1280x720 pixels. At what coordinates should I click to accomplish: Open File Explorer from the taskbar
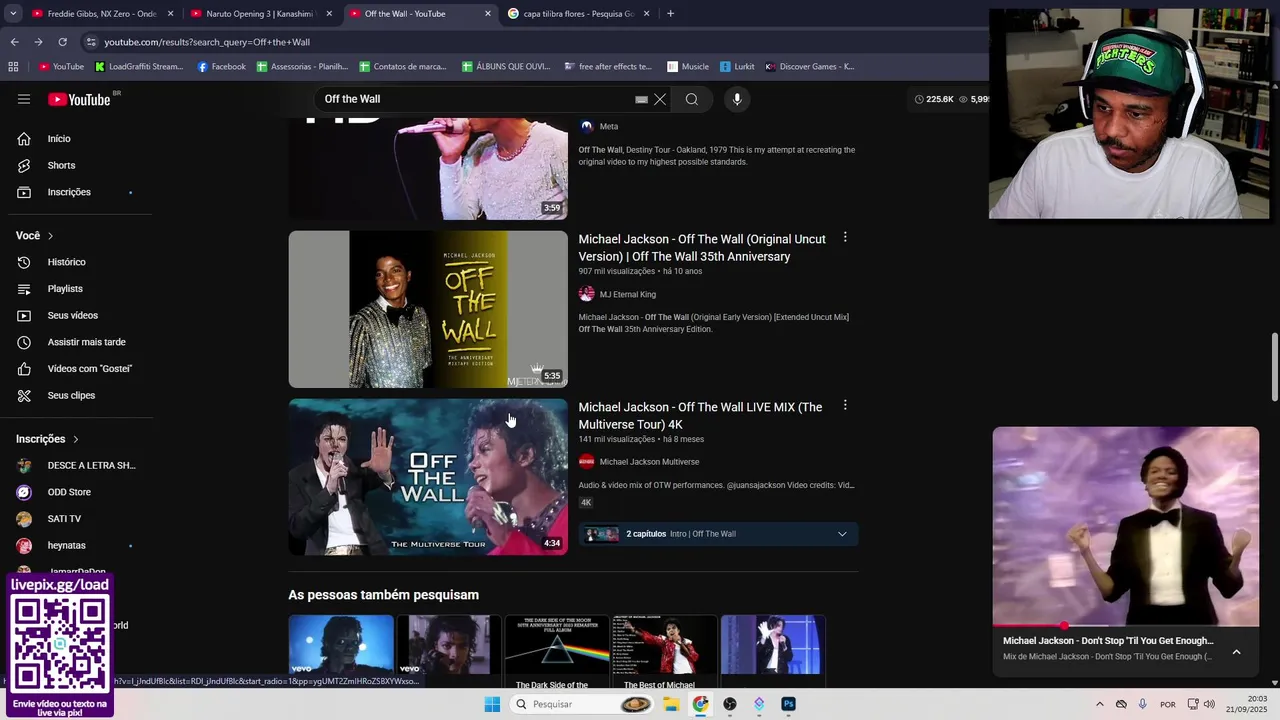point(671,704)
